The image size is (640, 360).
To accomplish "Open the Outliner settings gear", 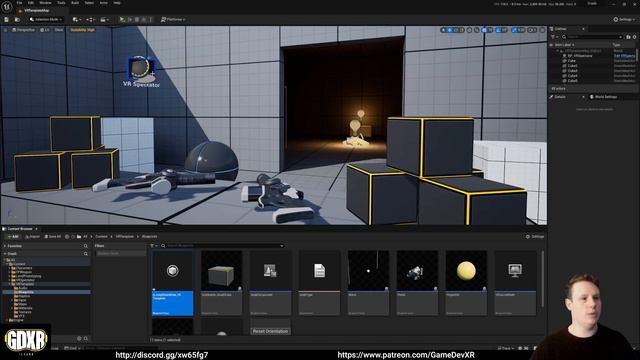I will click(x=635, y=37).
